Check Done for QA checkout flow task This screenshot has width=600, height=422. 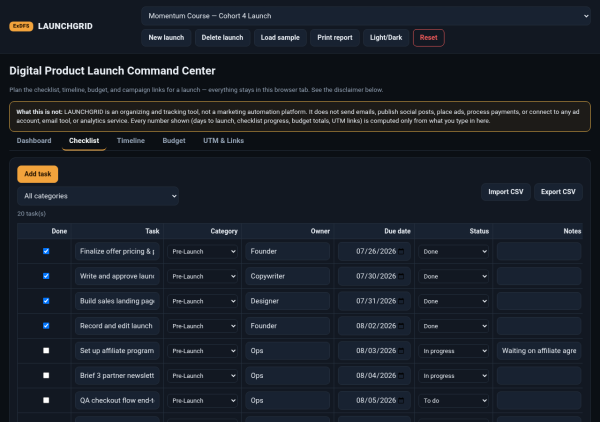point(46,400)
